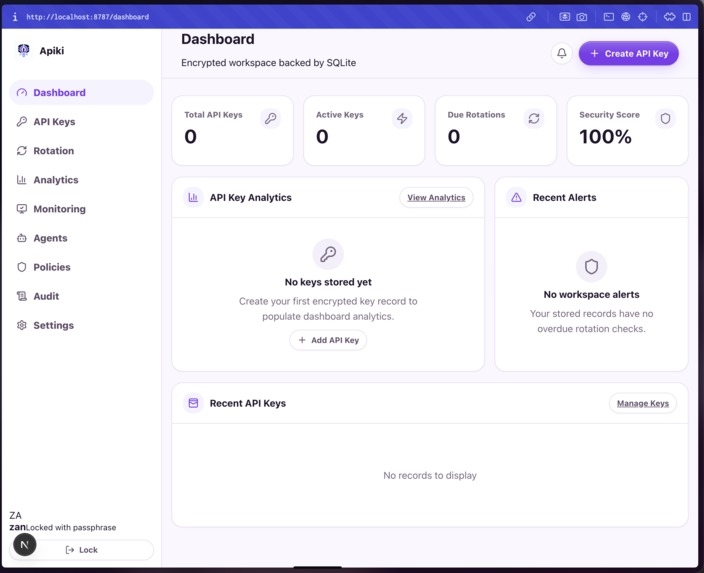Click the 0 value under Active Keys
704x573 pixels.
322,137
